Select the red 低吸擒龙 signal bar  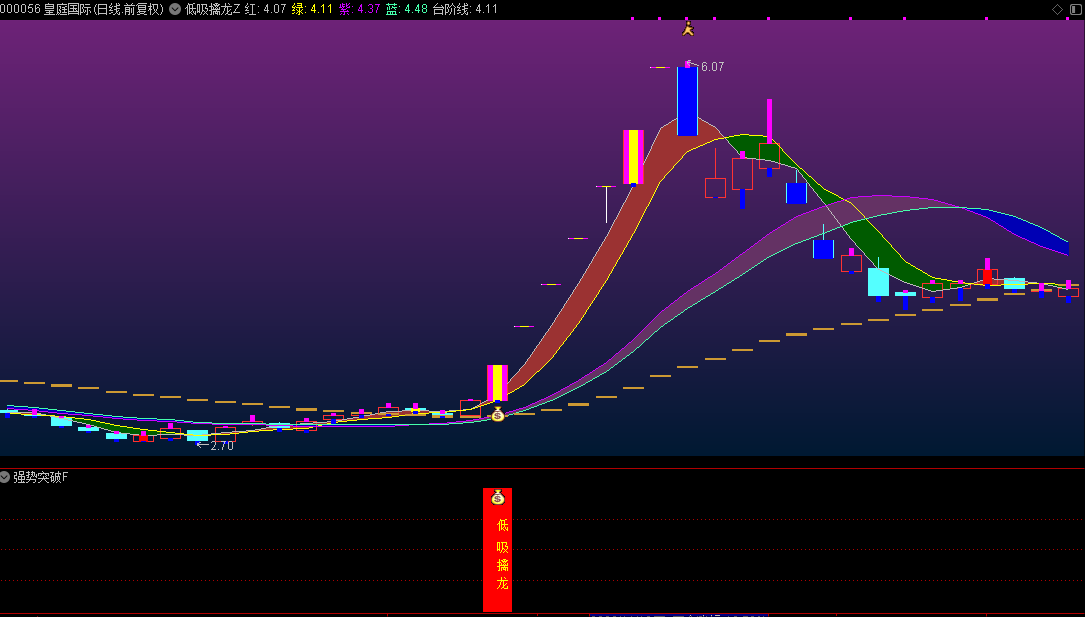point(498,550)
